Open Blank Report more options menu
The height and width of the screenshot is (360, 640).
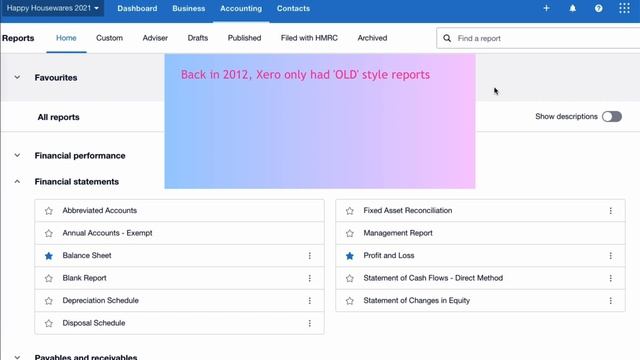pos(309,278)
